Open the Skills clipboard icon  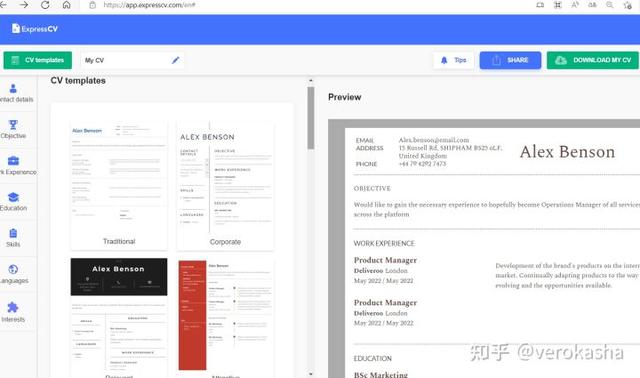[x=13, y=233]
